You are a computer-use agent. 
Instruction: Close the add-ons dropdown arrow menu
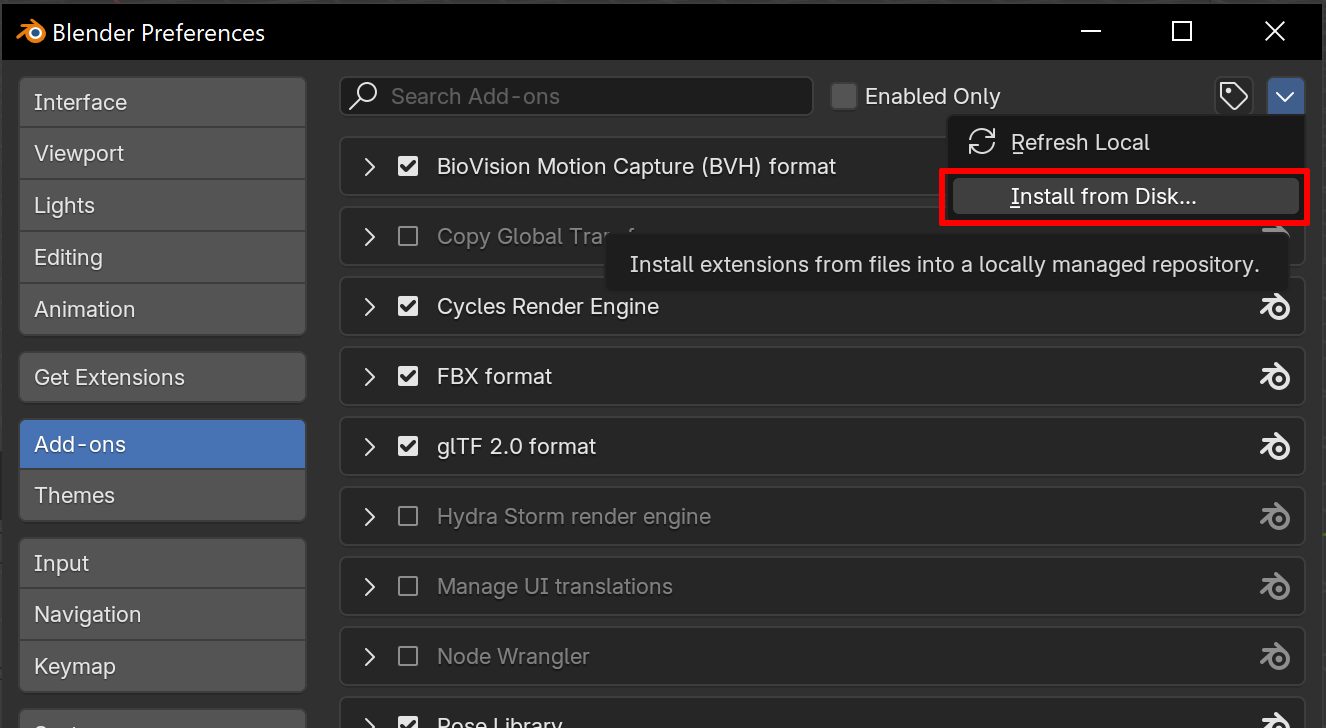coord(1285,97)
